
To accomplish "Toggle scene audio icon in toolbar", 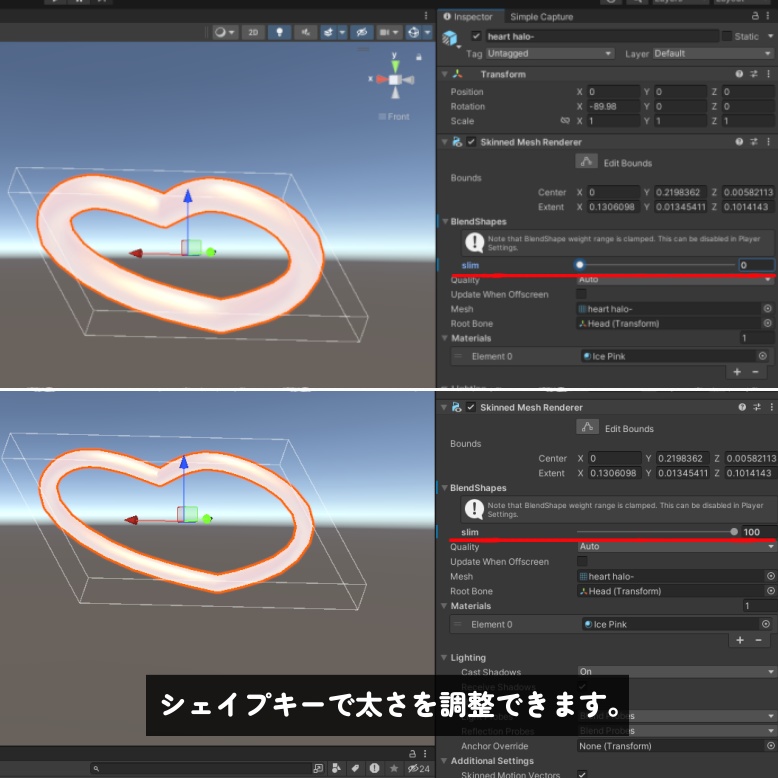I will pyautogui.click(x=306, y=32).
